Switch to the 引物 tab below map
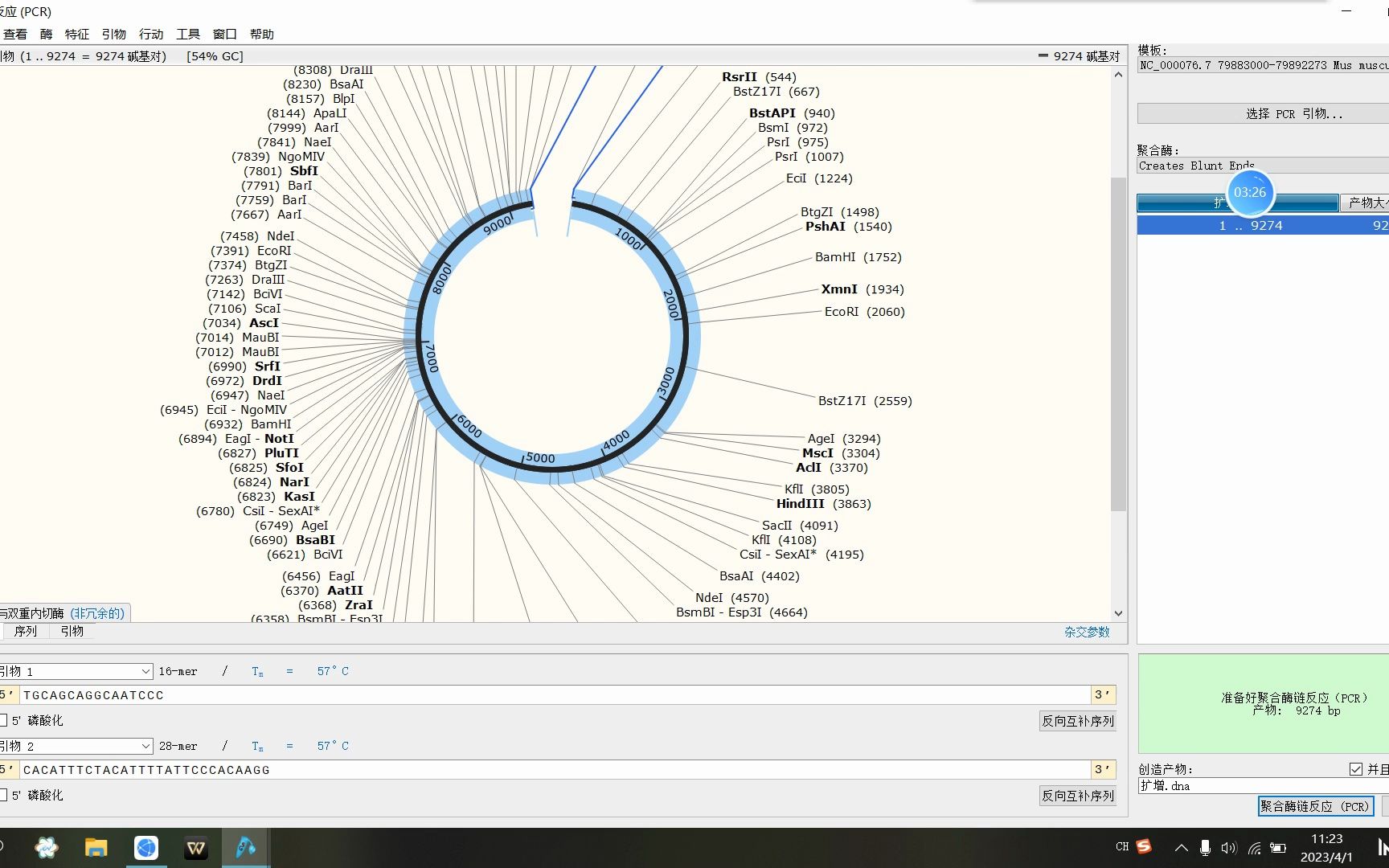The width and height of the screenshot is (1389, 868). [x=72, y=632]
